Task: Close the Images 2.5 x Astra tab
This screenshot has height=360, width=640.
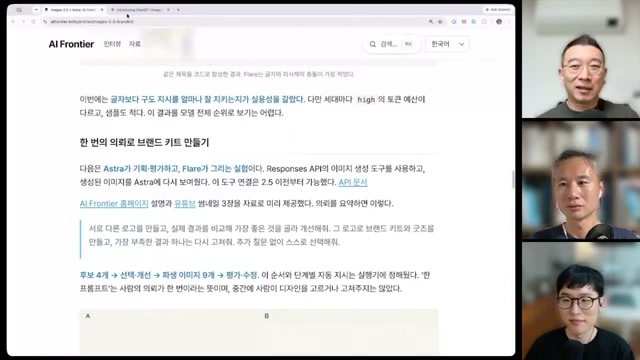Action: 102,9
